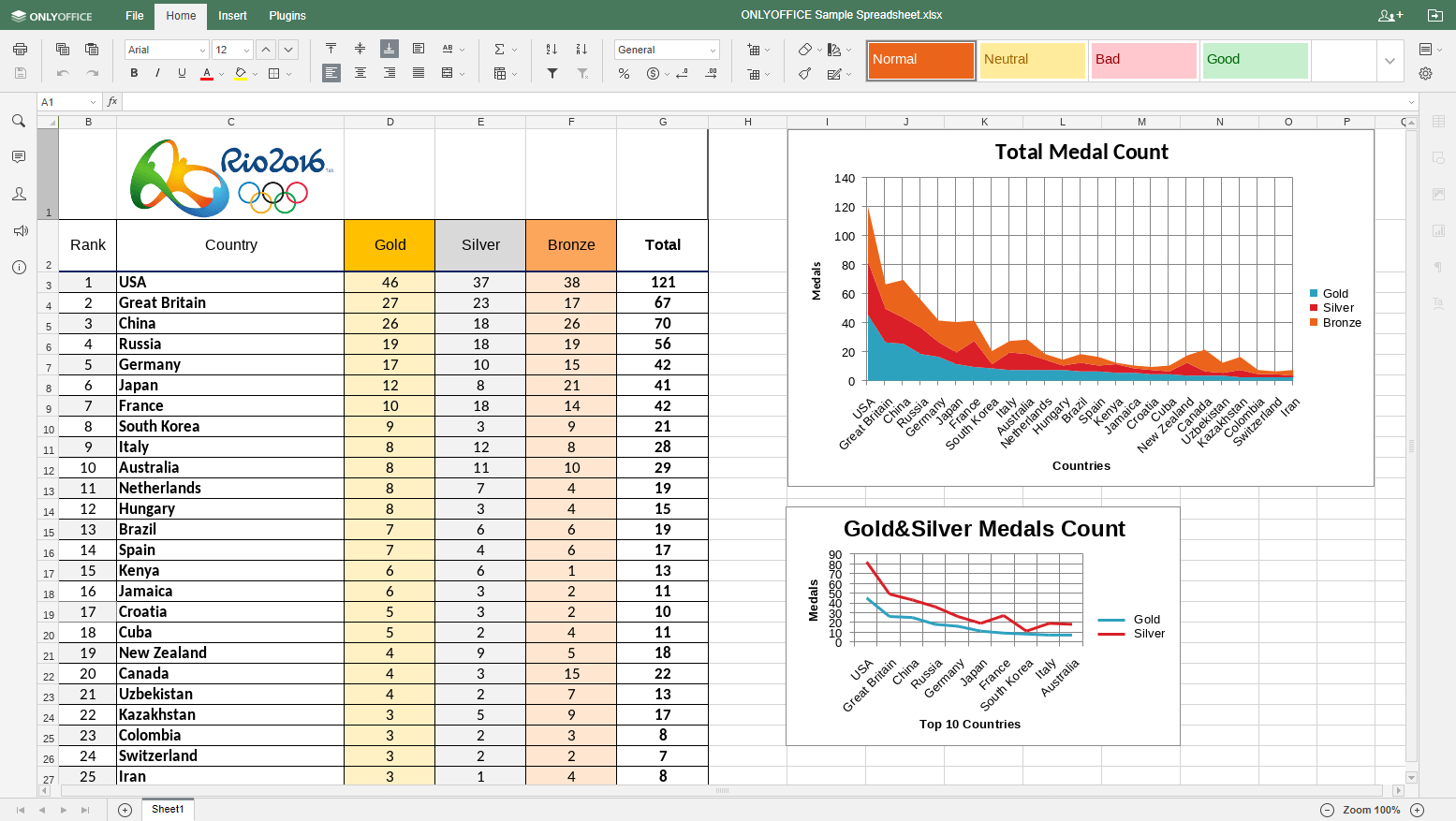1456x821 pixels.
Task: Open the search panel in sidebar
Action: [x=19, y=121]
